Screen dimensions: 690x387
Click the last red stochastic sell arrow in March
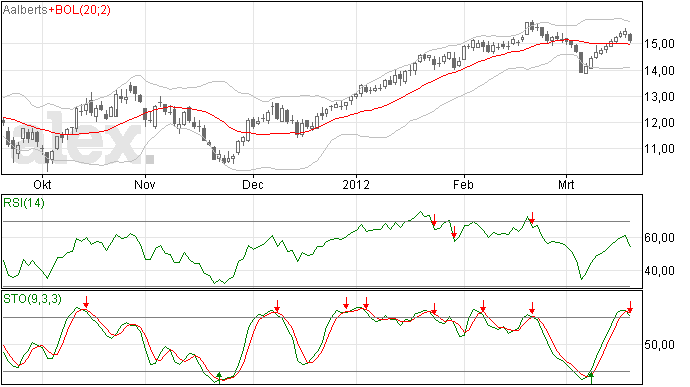[x=630, y=307]
